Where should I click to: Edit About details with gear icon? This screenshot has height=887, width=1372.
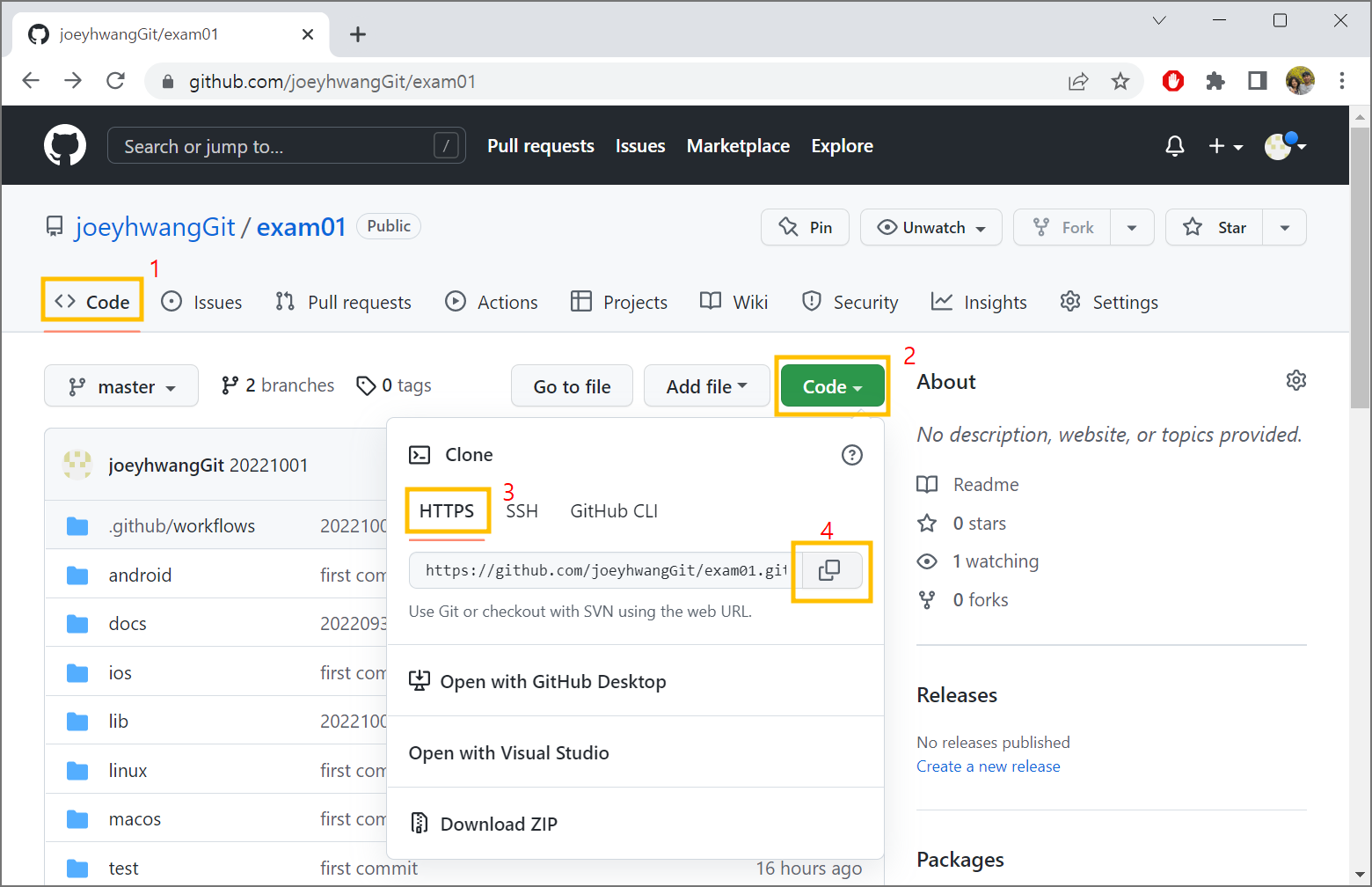1296,380
